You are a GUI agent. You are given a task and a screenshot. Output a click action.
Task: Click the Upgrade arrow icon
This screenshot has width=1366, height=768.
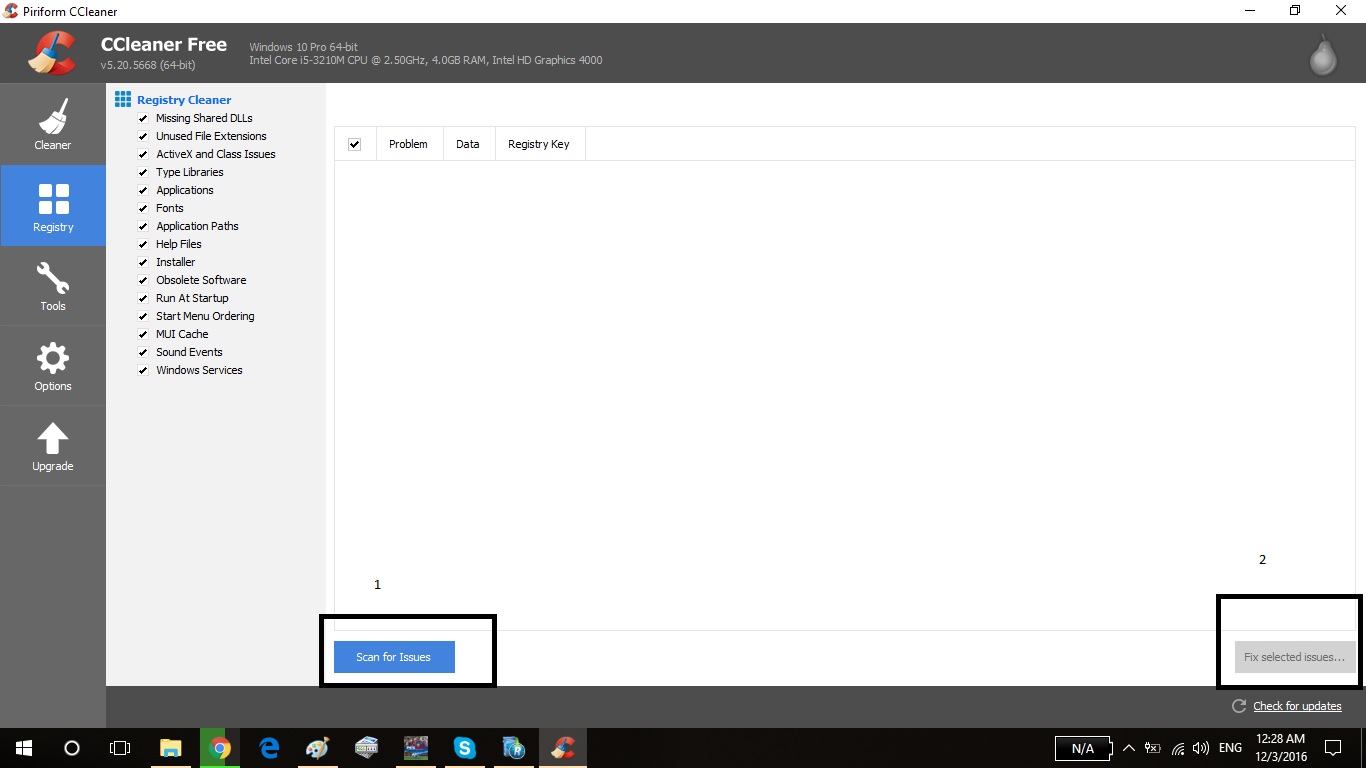pos(53,438)
